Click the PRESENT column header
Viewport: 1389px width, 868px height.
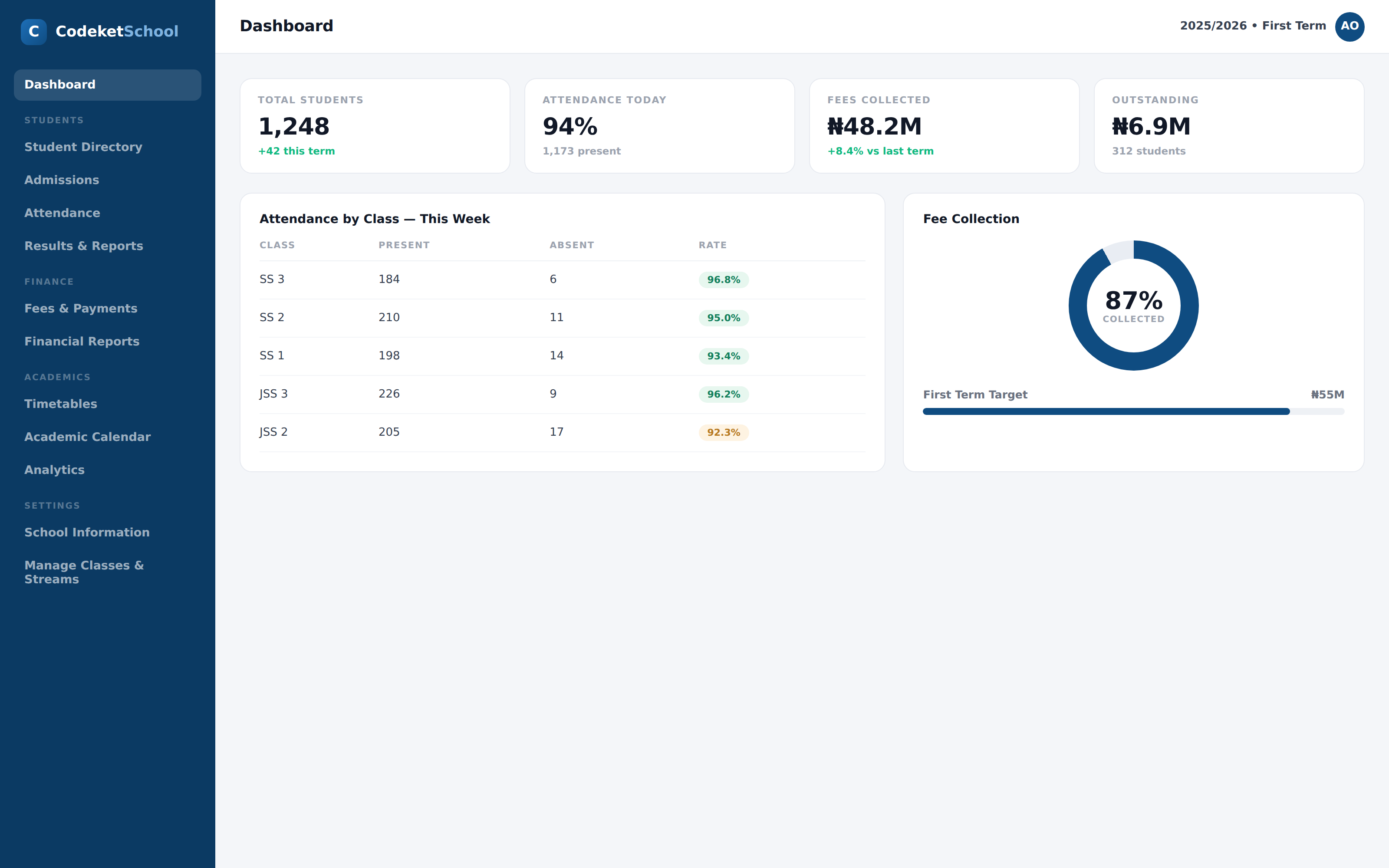(404, 245)
